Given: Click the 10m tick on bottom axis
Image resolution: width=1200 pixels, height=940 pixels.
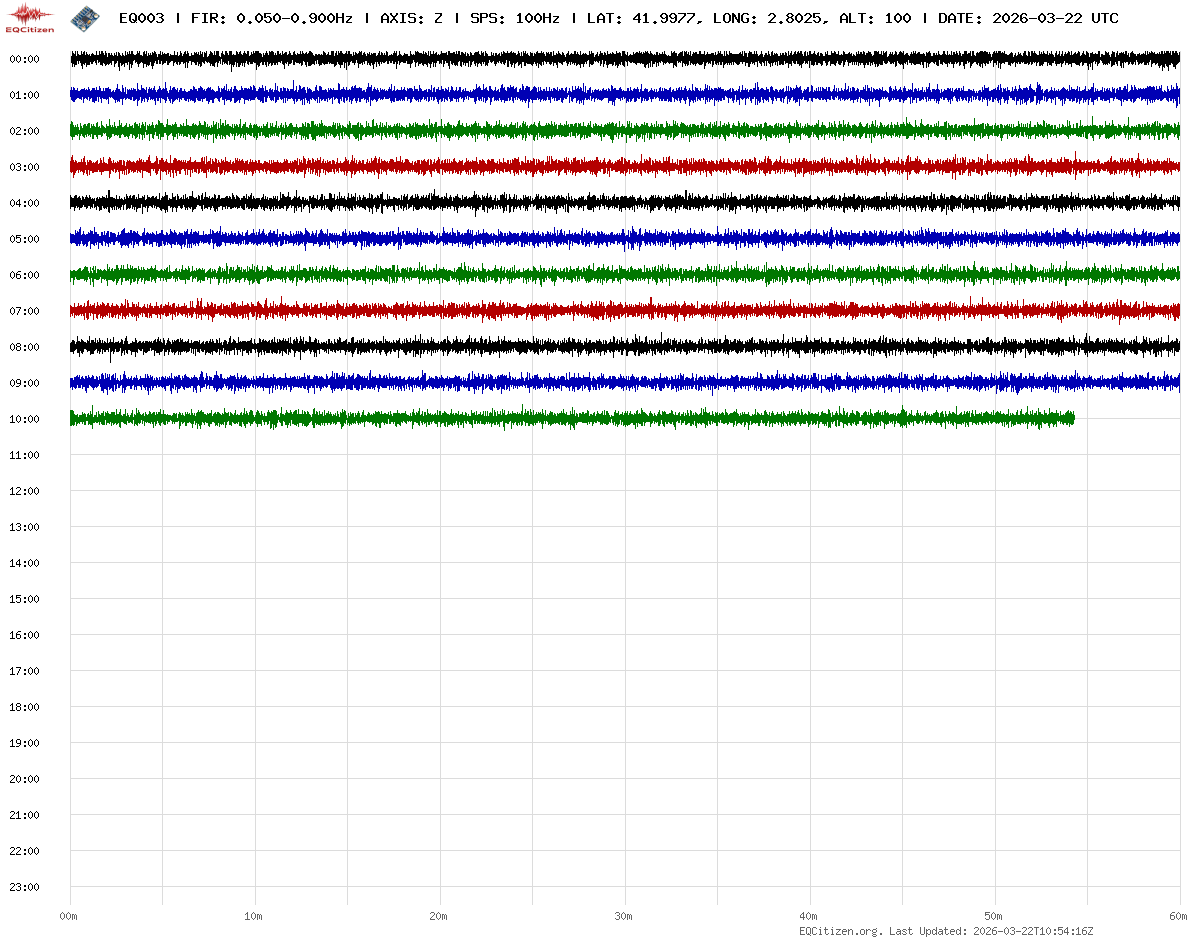Looking at the screenshot, I should 254,916.
